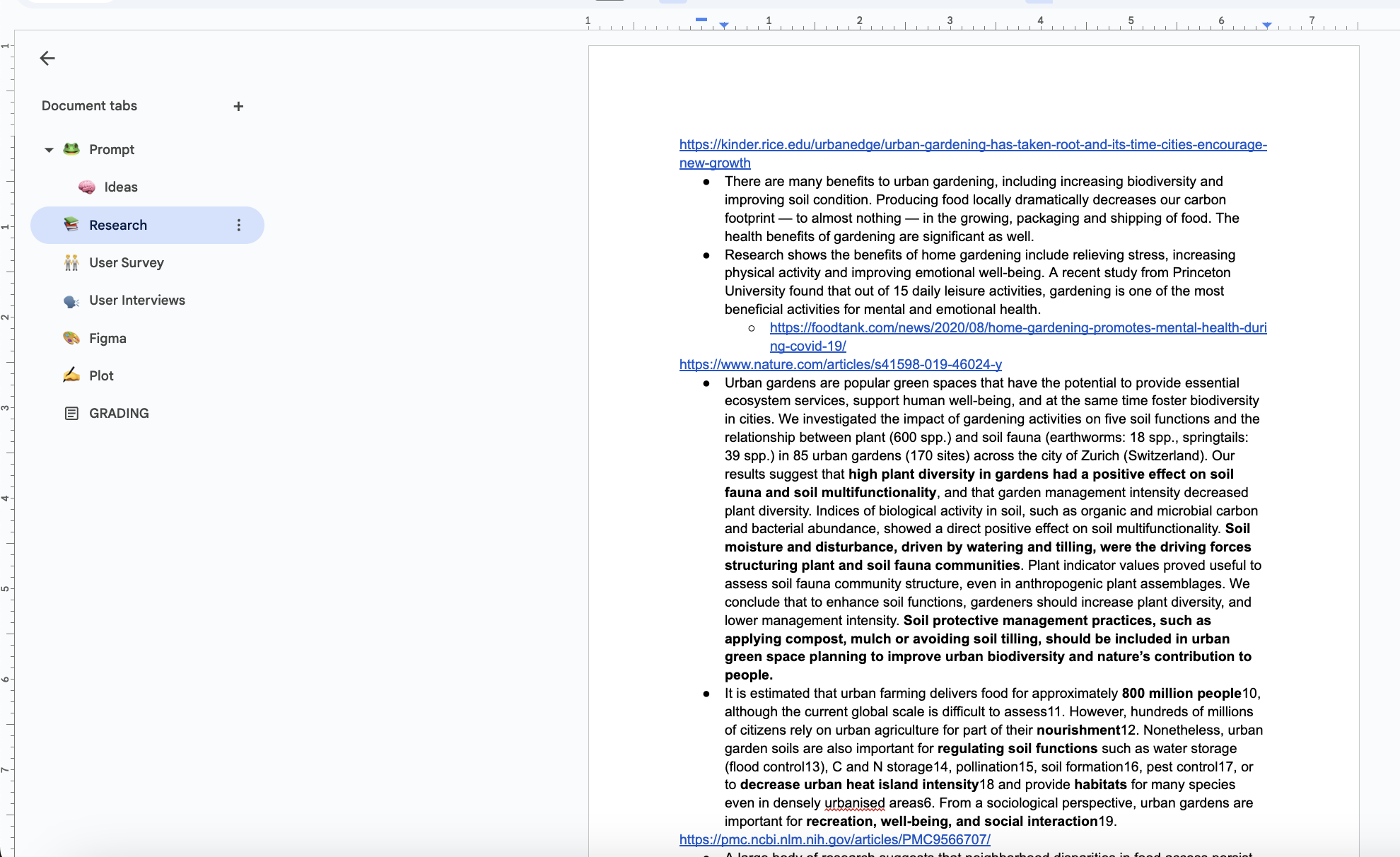Collapse the Prompt tab tree arrow
The height and width of the screenshot is (857, 1400).
[49, 150]
